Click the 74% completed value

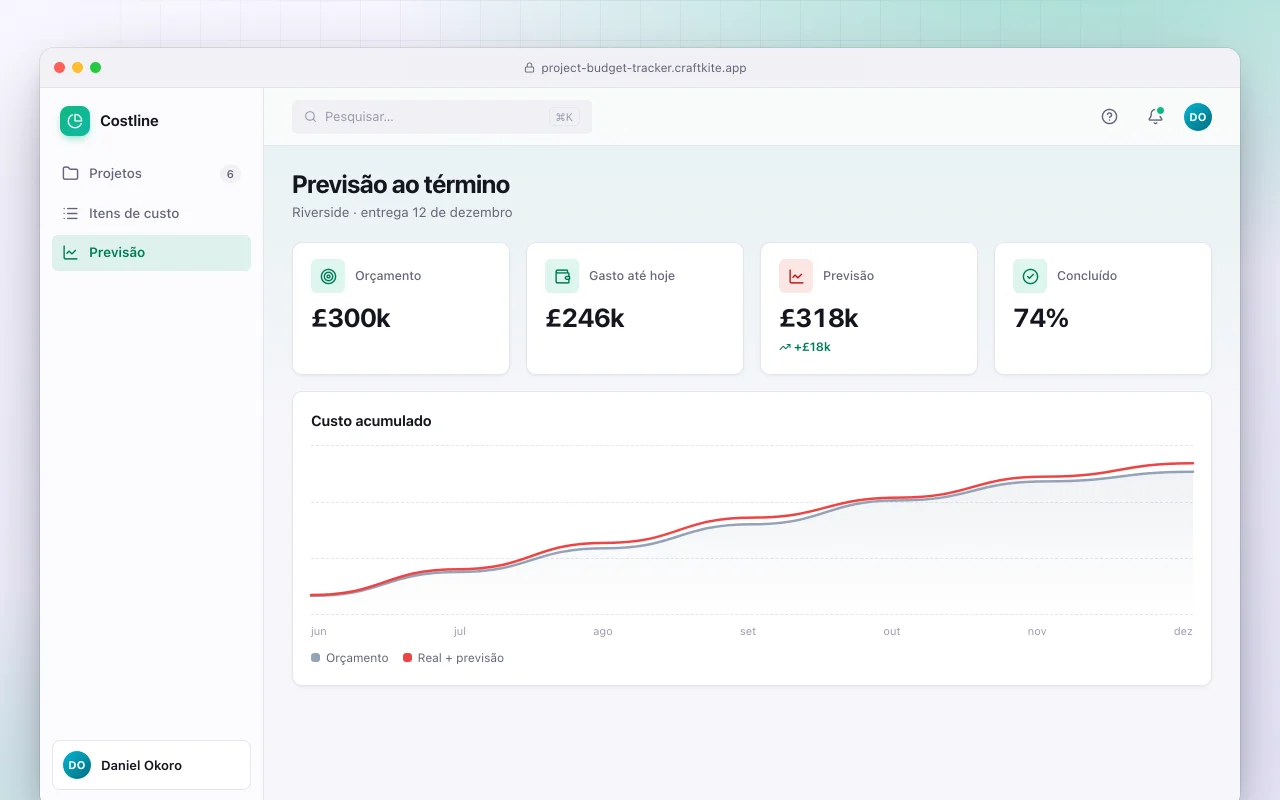click(1041, 318)
